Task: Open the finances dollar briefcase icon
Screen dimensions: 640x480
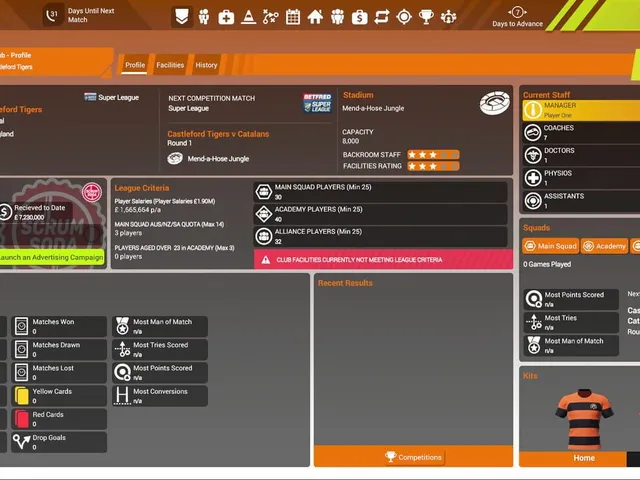Action: (x=360, y=17)
